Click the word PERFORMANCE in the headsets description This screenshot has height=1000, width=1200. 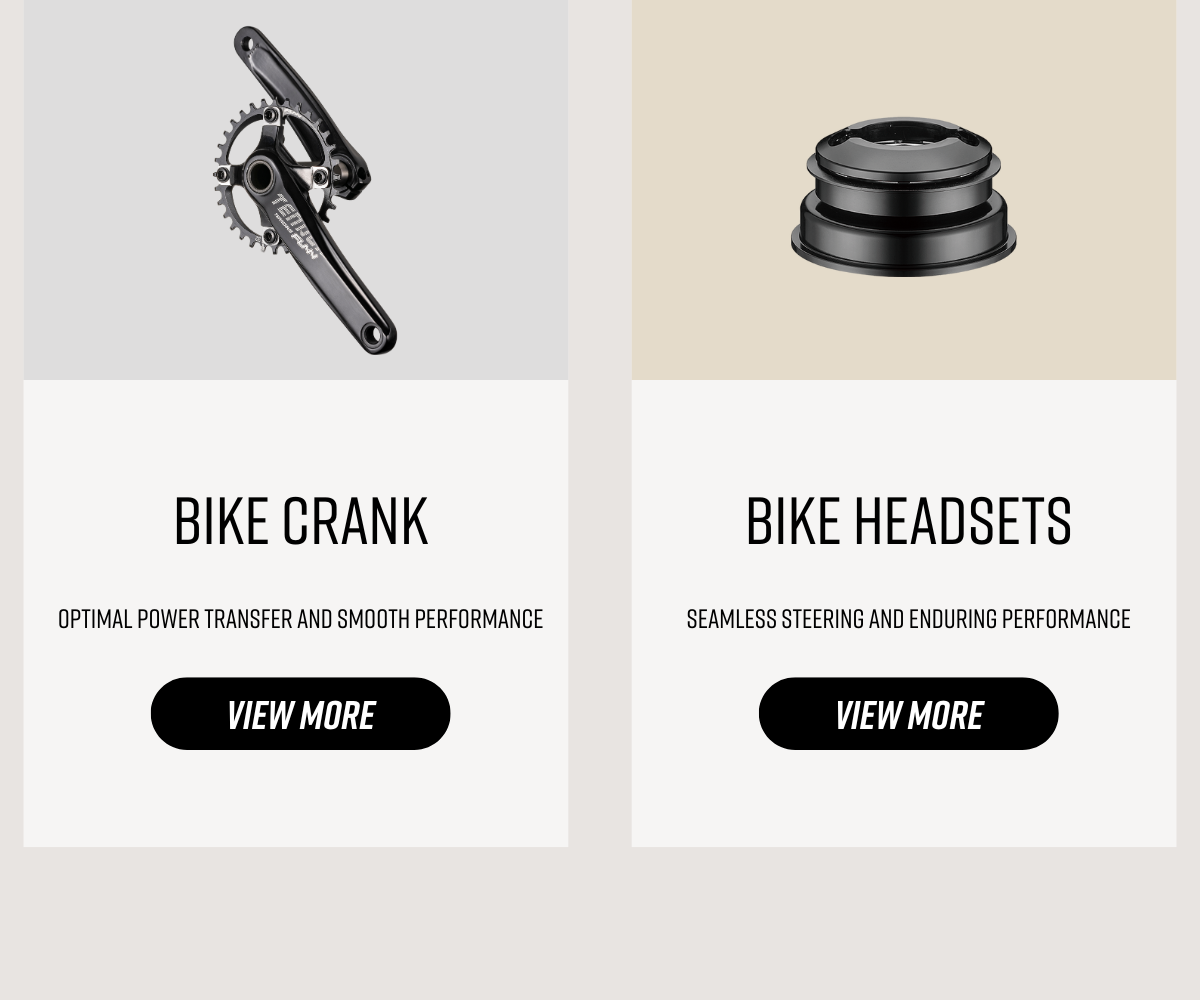[1066, 619]
